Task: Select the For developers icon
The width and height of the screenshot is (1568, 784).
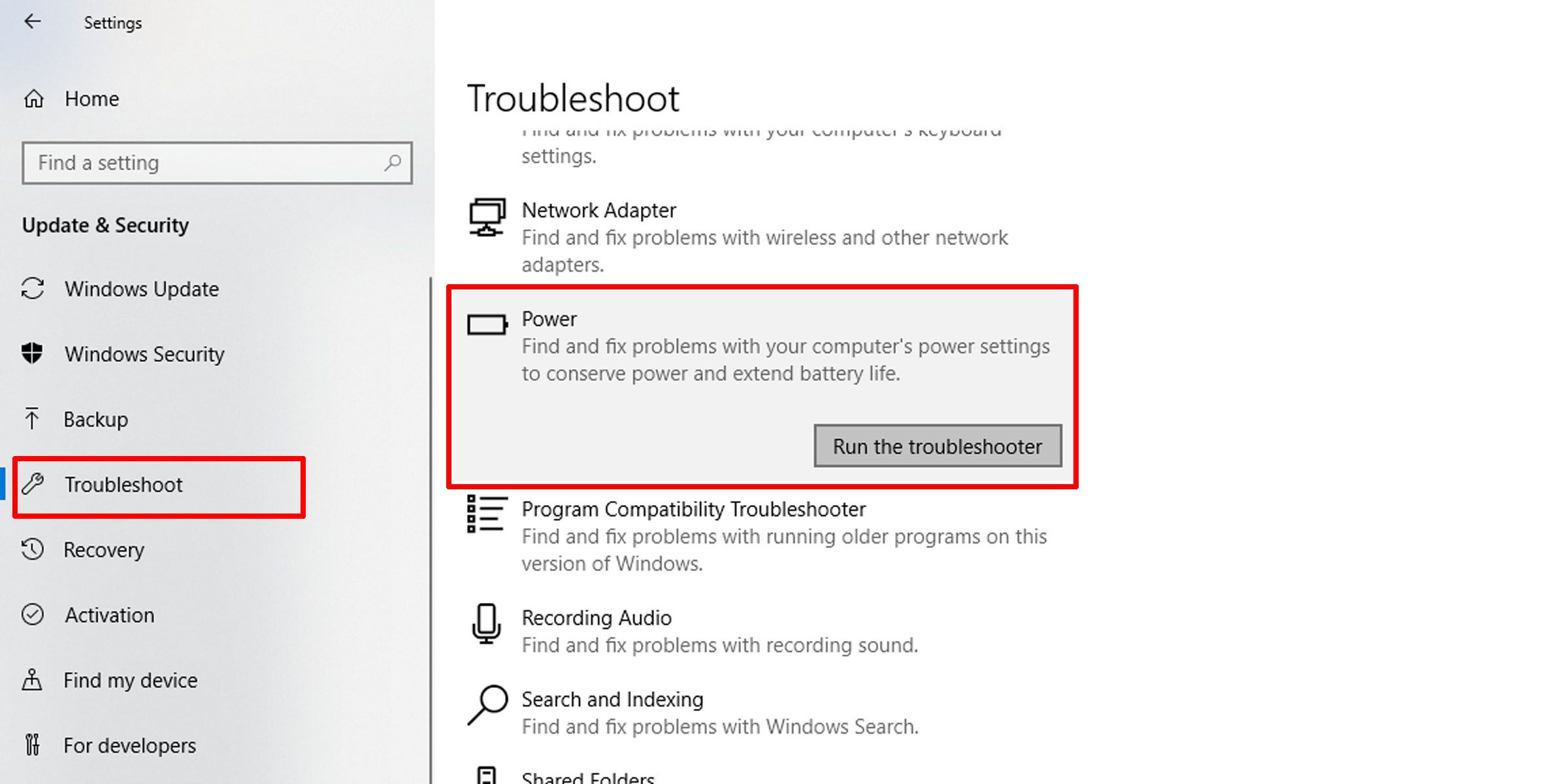Action: [x=33, y=745]
